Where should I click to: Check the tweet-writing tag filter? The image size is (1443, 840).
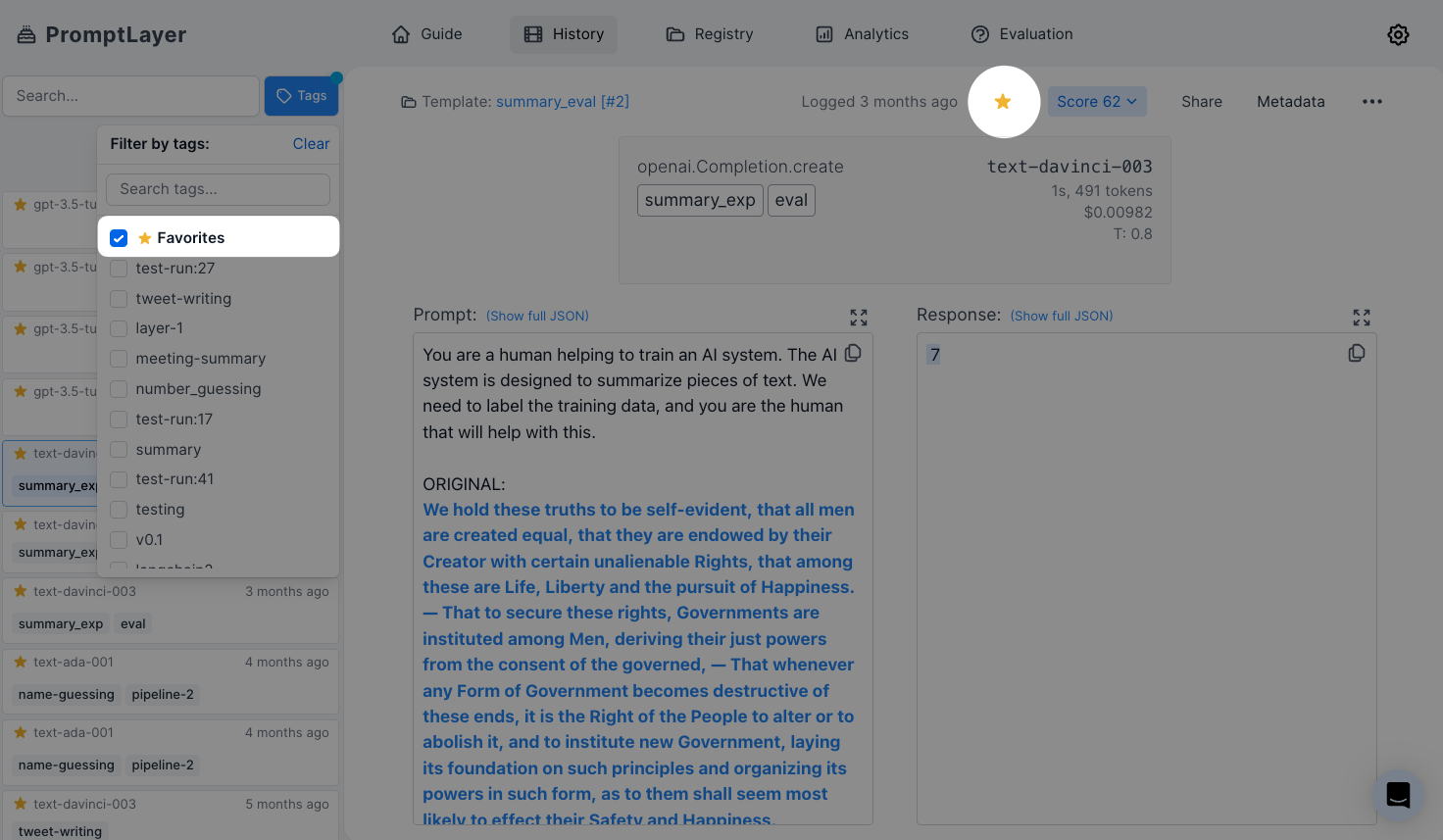[119, 299]
